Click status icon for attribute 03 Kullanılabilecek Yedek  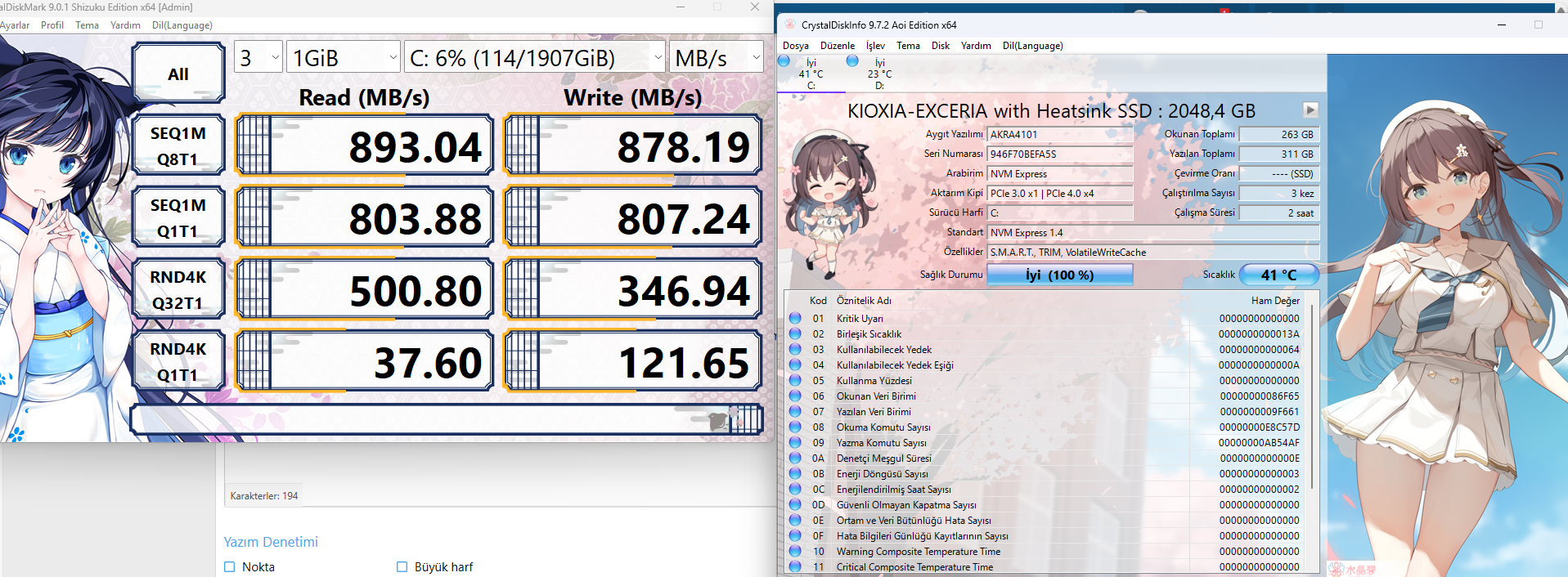pyautogui.click(x=795, y=349)
